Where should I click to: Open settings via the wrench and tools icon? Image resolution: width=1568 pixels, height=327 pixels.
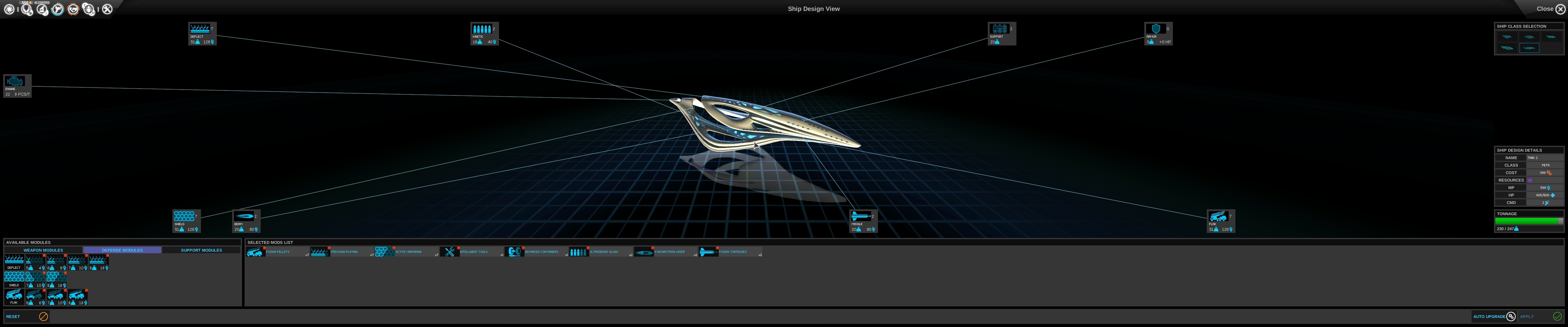pos(108,9)
